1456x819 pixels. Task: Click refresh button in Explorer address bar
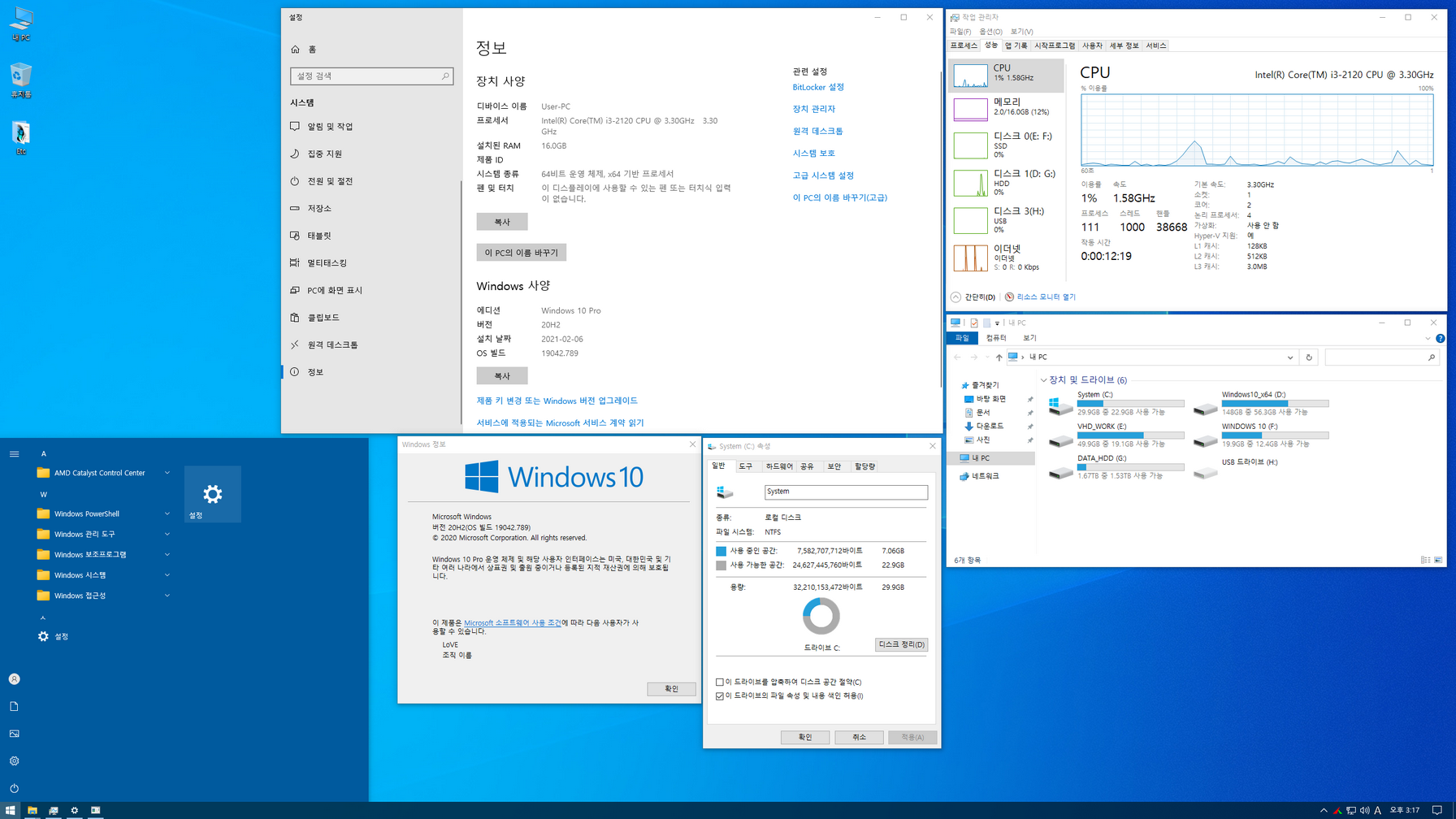(1308, 357)
